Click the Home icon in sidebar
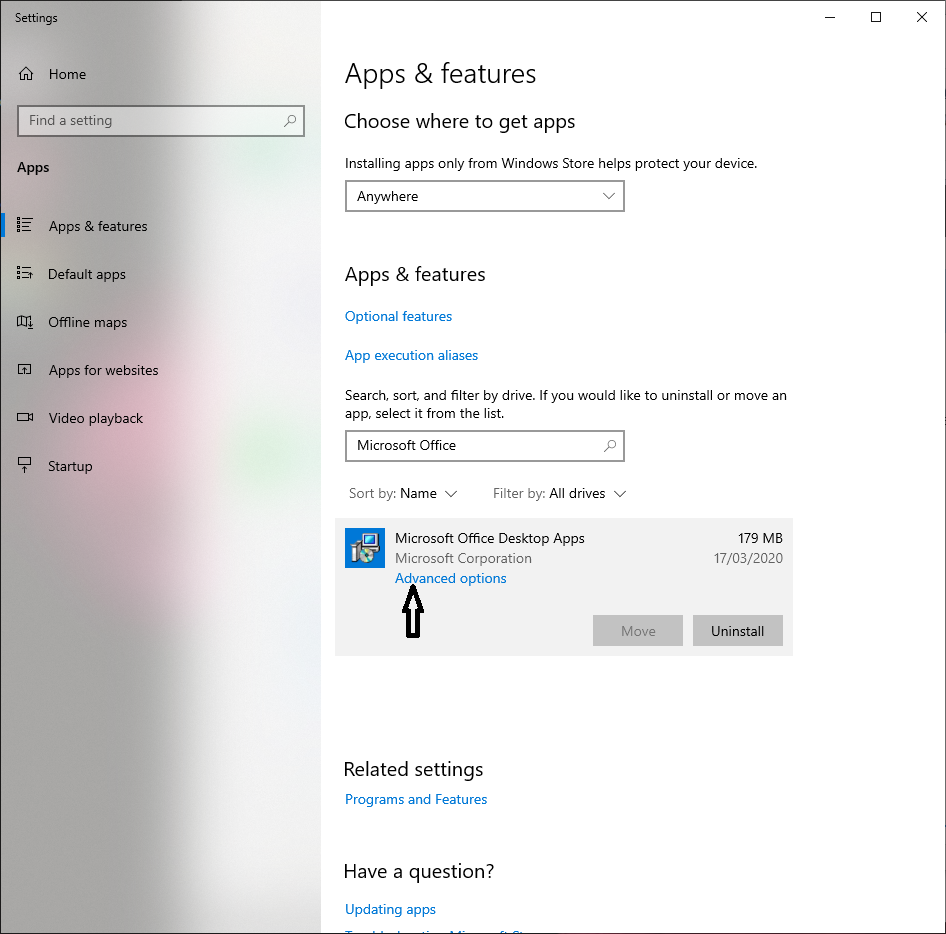The height and width of the screenshot is (934, 946). (x=26, y=74)
